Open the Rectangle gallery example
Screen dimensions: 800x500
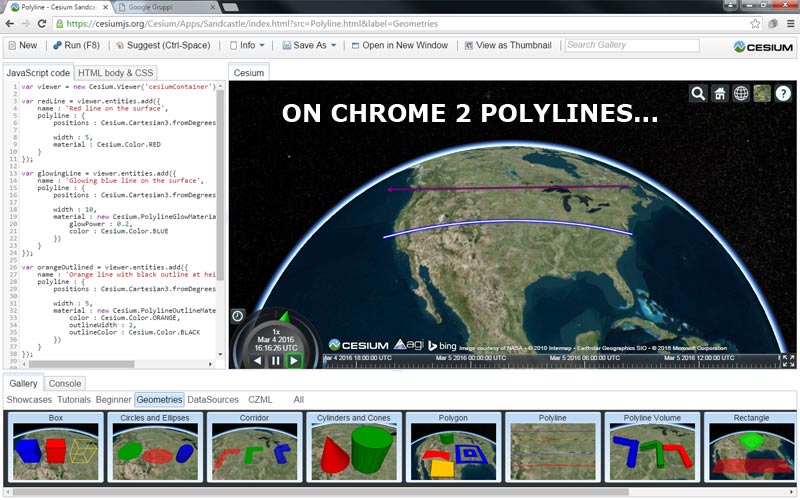(751, 447)
